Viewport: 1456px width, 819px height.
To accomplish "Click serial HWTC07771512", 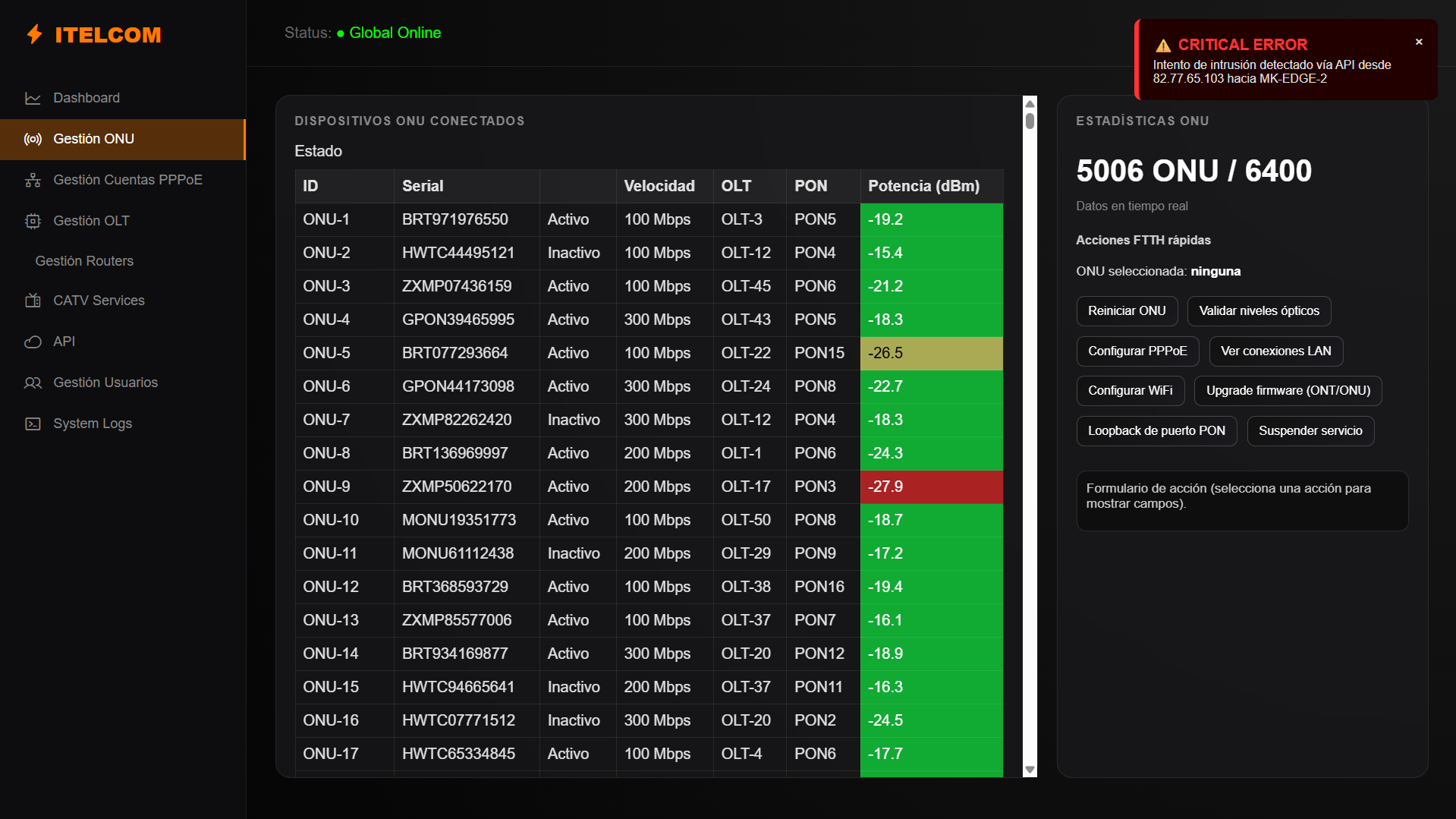I will point(458,720).
